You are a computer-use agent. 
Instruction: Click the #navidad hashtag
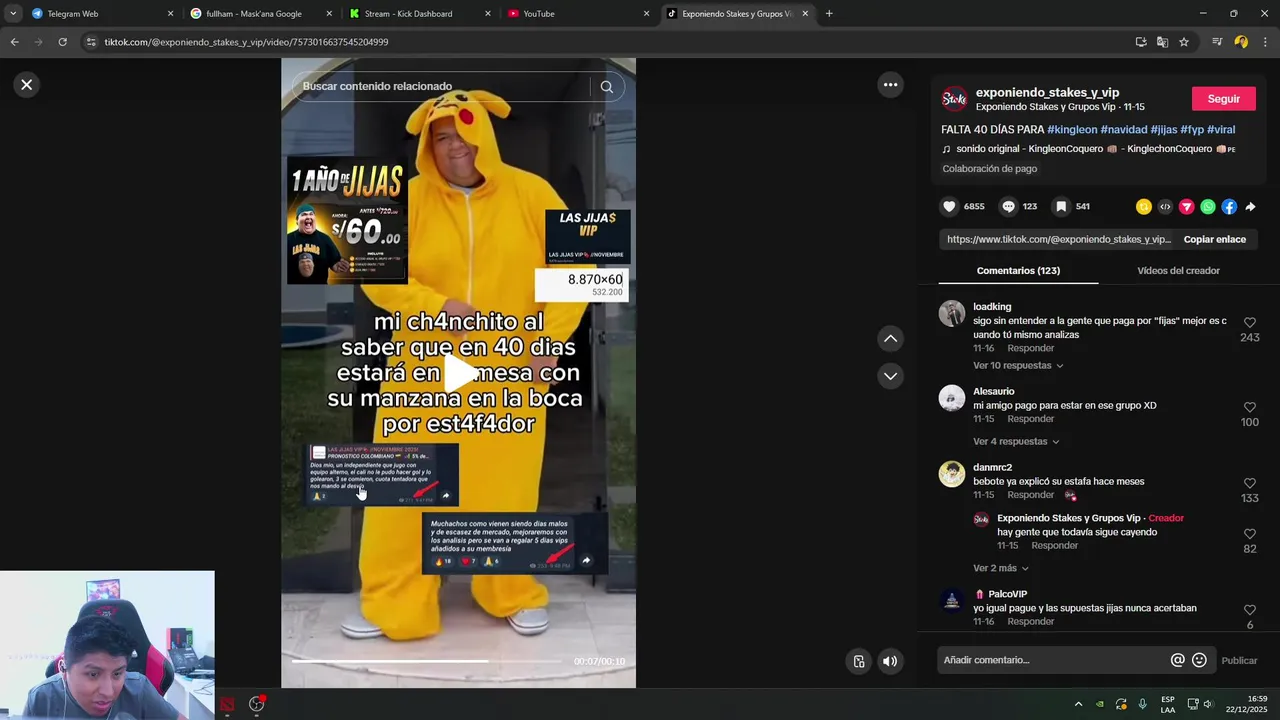click(1124, 130)
